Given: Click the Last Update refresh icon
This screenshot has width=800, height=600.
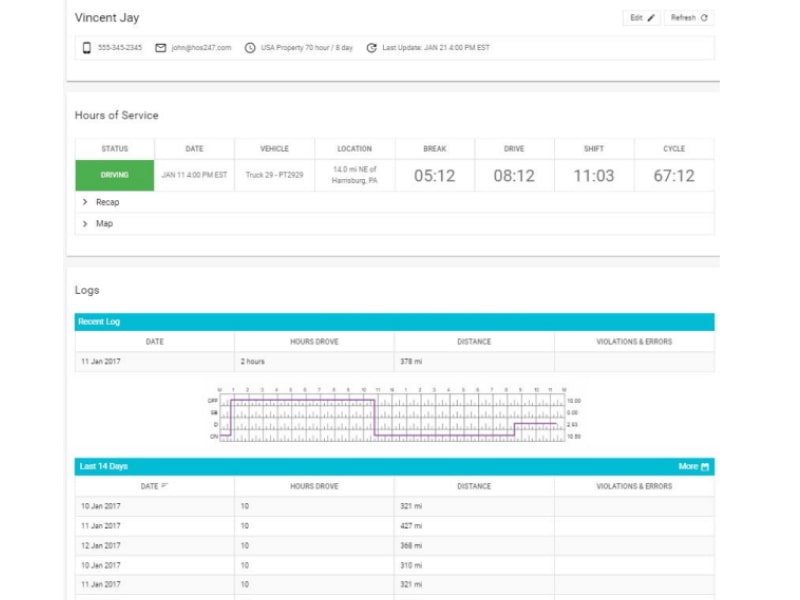Looking at the screenshot, I should click(372, 48).
